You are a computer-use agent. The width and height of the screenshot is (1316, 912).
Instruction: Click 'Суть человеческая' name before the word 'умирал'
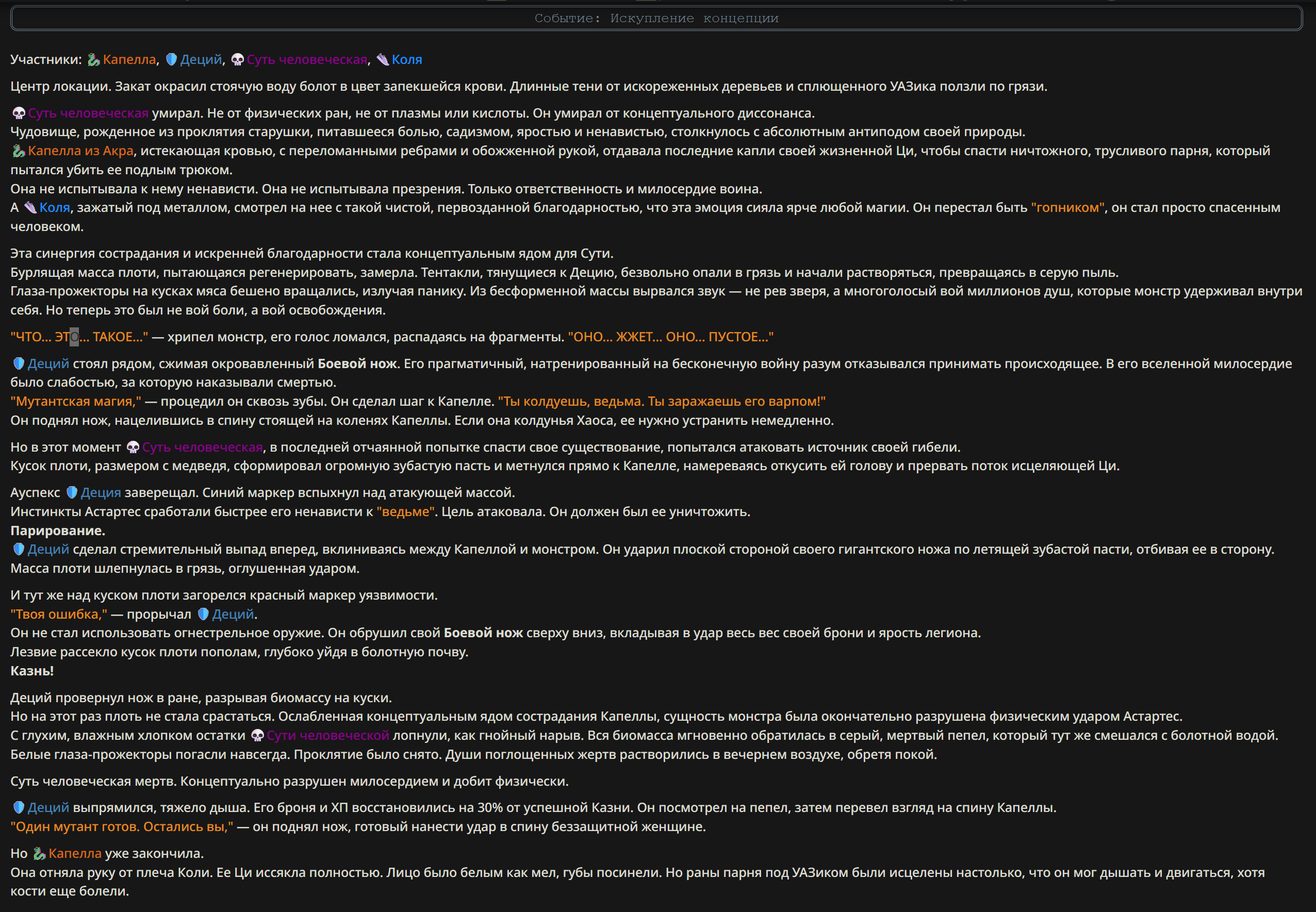pos(88,113)
